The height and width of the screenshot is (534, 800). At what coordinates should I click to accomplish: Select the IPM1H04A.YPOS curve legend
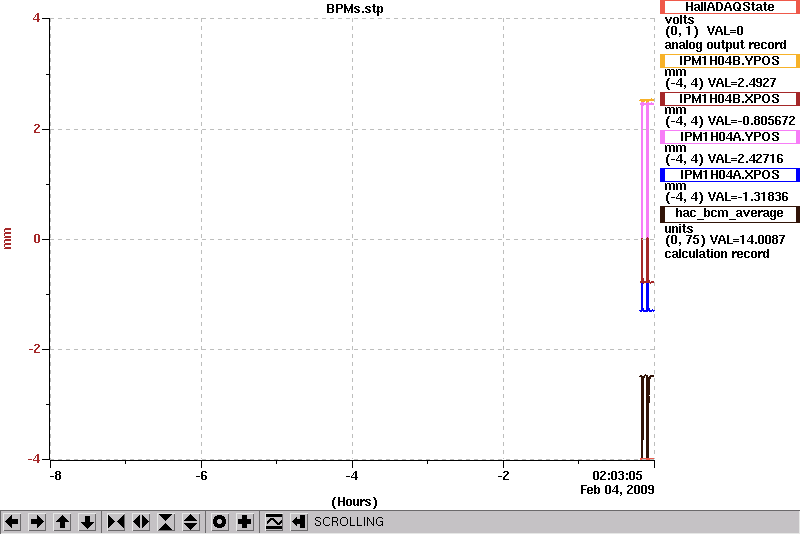(x=730, y=137)
